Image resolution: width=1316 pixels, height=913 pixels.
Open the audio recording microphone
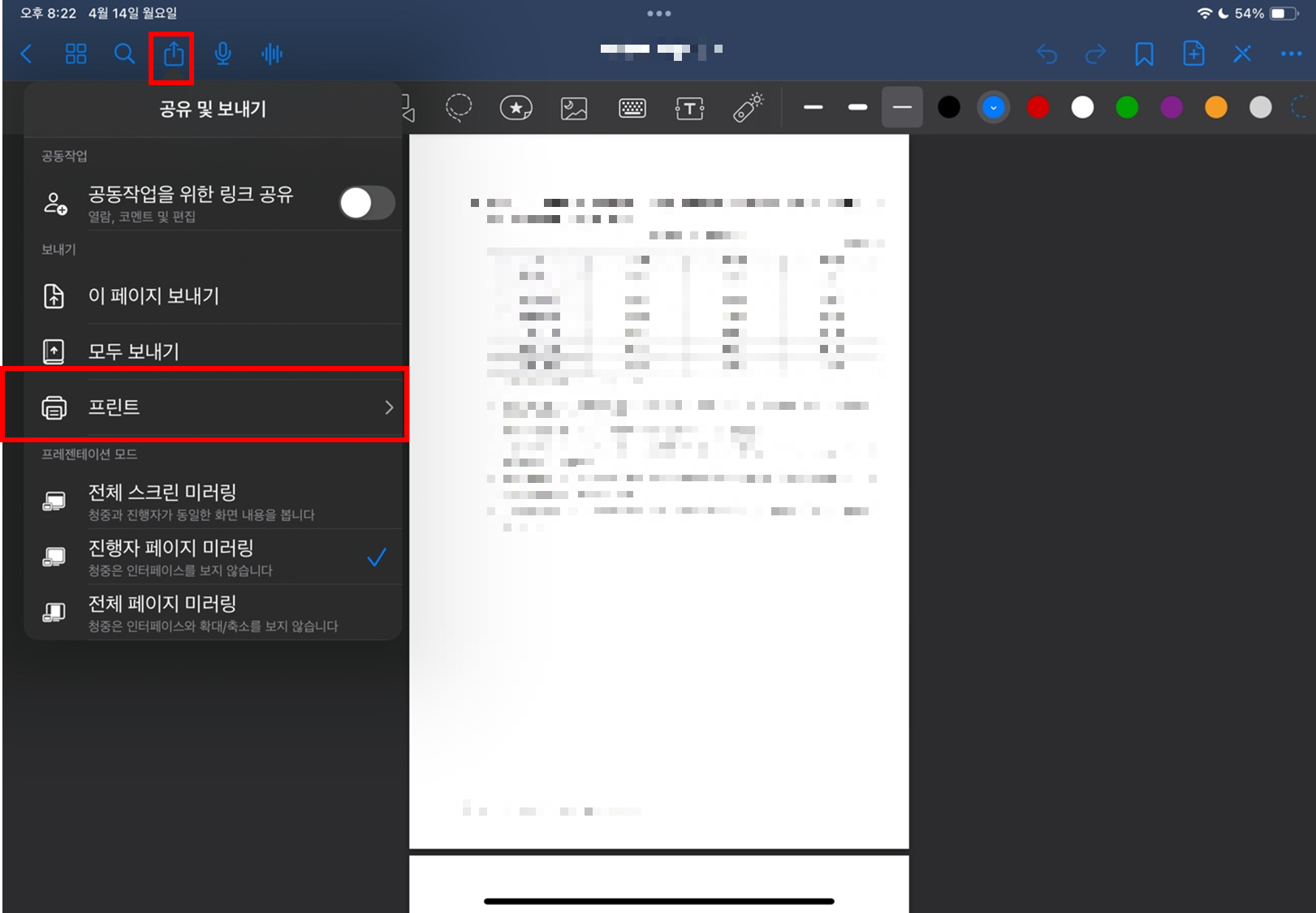[222, 54]
